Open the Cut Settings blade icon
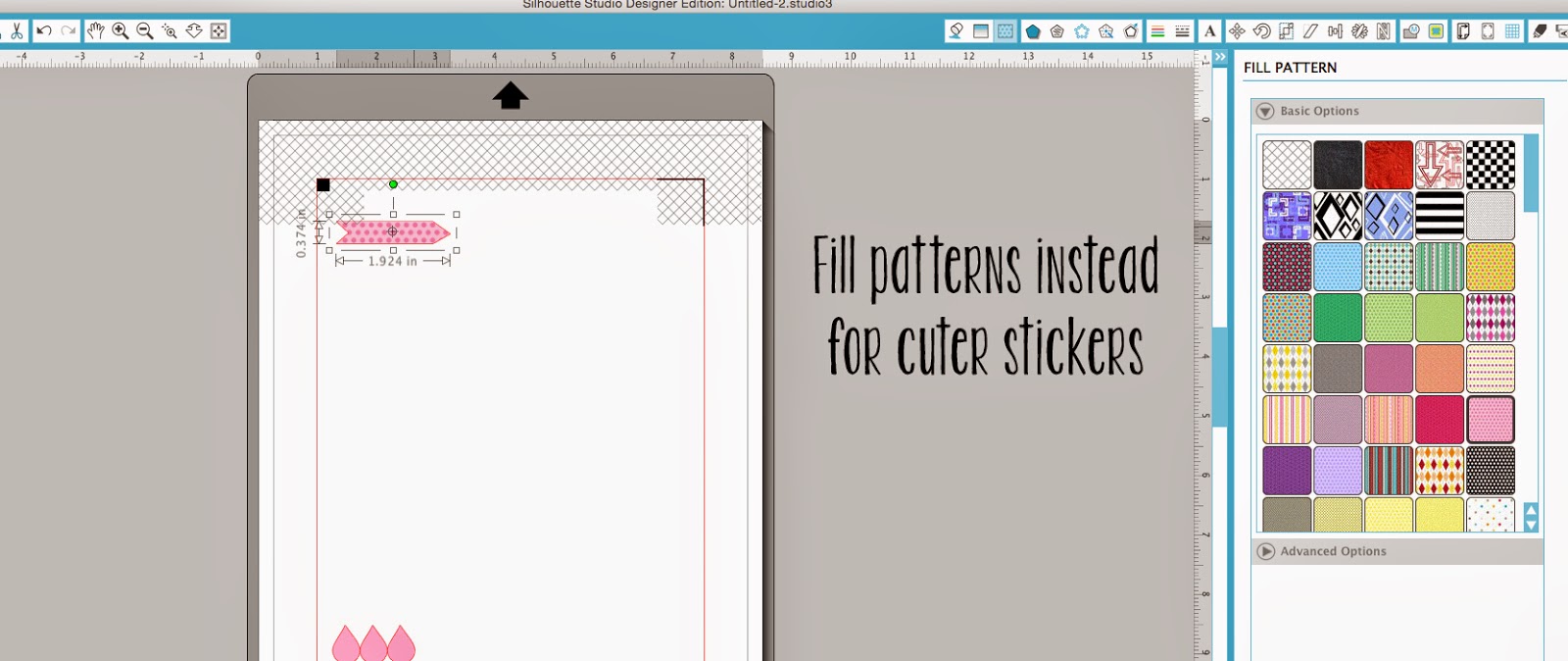 pos(1540,31)
